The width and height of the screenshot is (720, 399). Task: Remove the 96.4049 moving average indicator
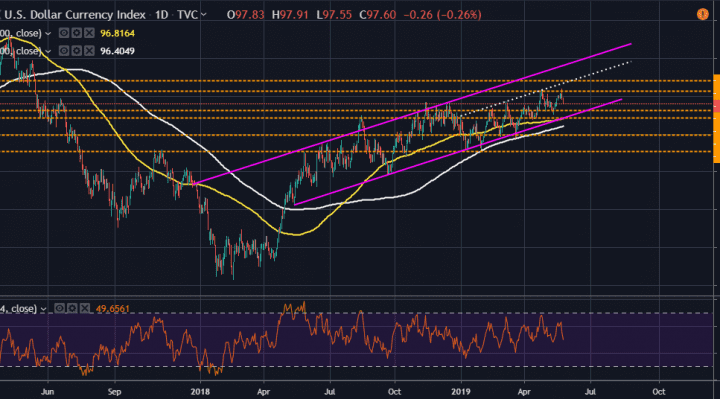89,51
